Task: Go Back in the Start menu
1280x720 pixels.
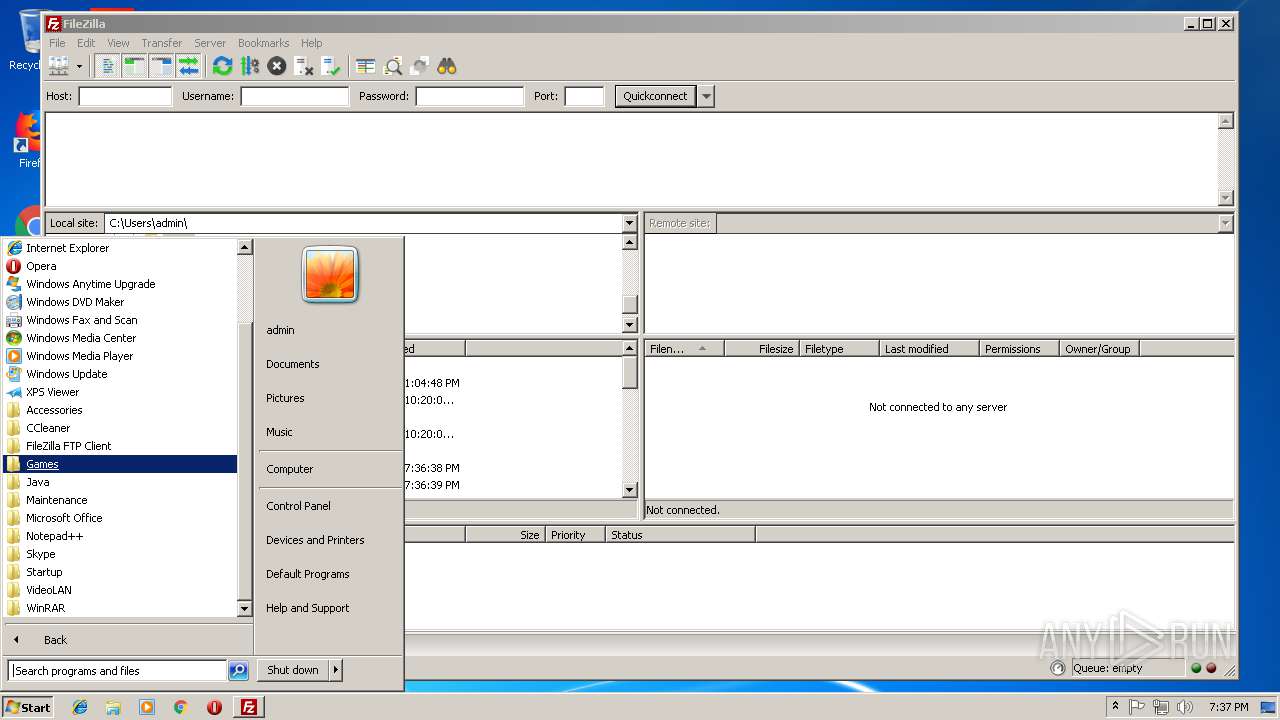Action: coord(128,640)
